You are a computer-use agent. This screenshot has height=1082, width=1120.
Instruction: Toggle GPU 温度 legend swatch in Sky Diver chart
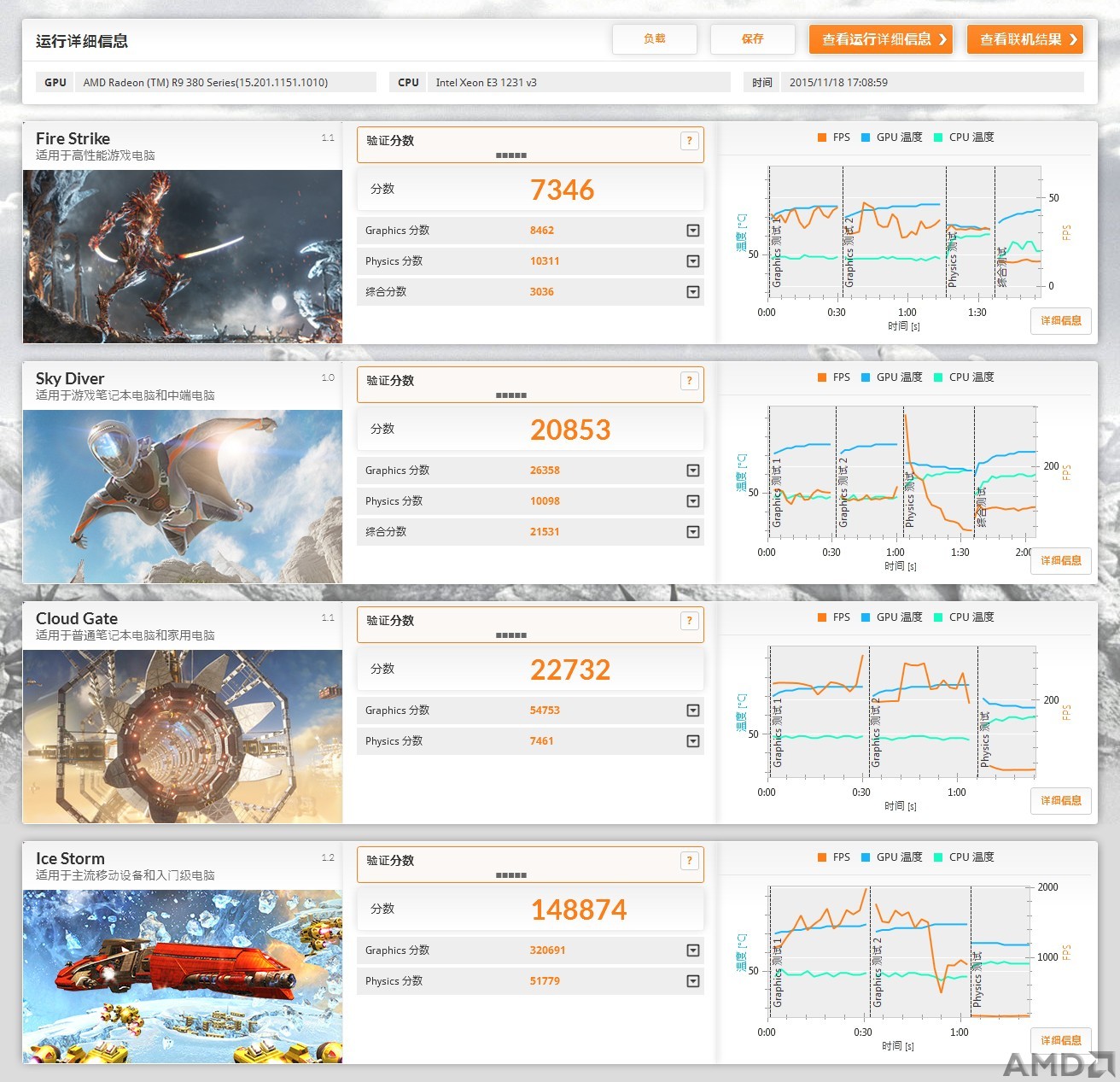click(x=866, y=377)
